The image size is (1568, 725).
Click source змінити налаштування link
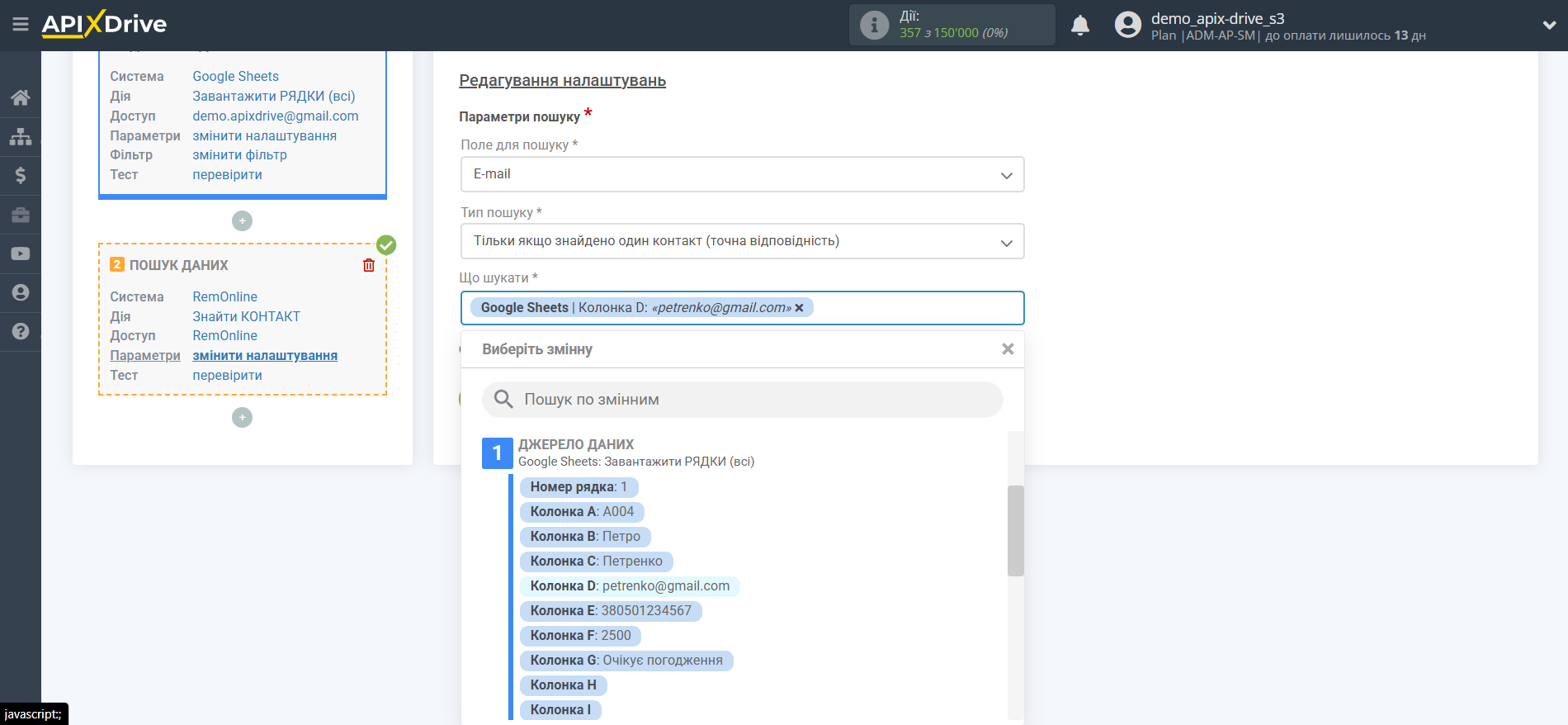click(264, 135)
